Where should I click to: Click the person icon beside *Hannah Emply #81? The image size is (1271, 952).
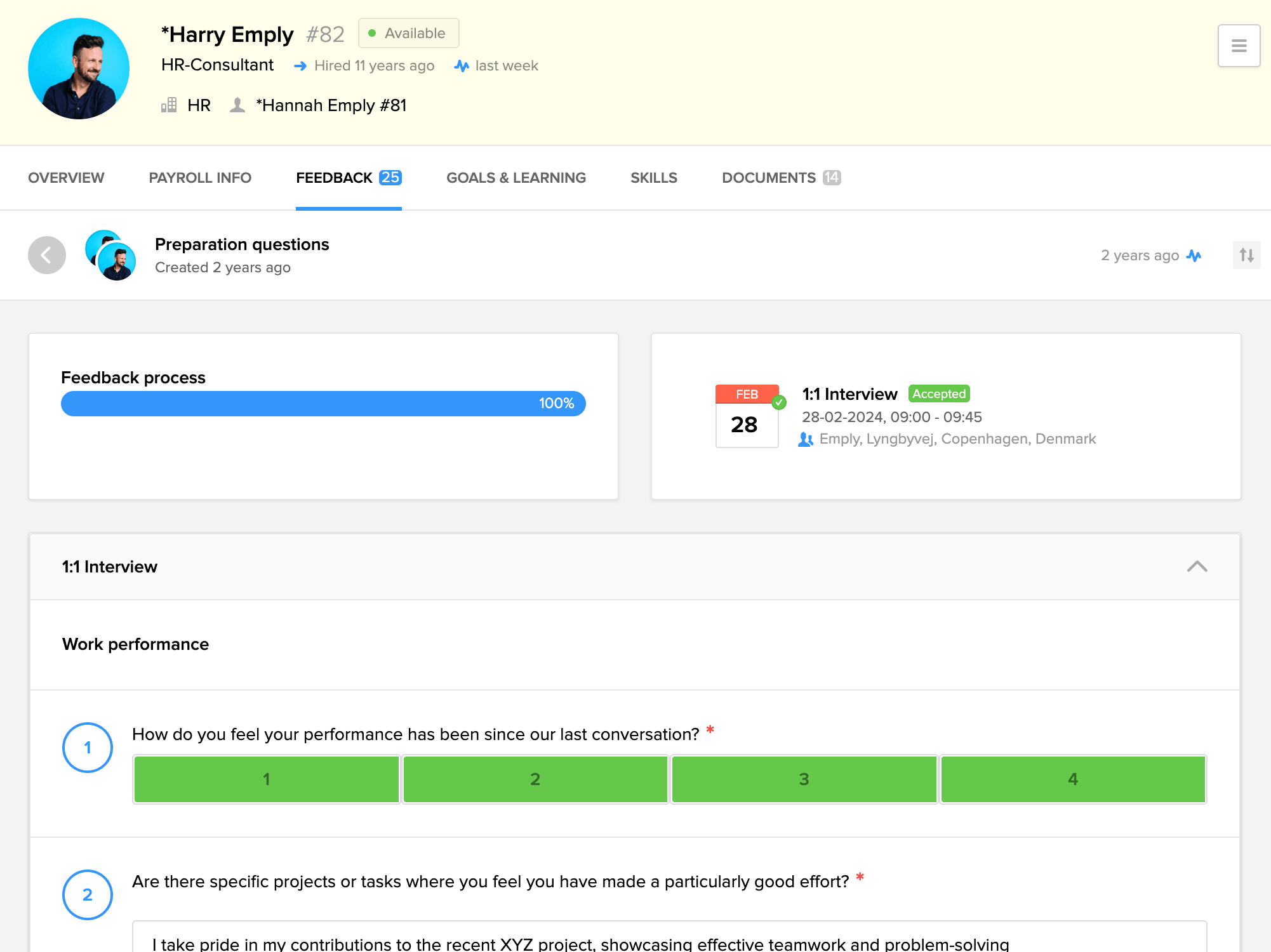pos(237,105)
